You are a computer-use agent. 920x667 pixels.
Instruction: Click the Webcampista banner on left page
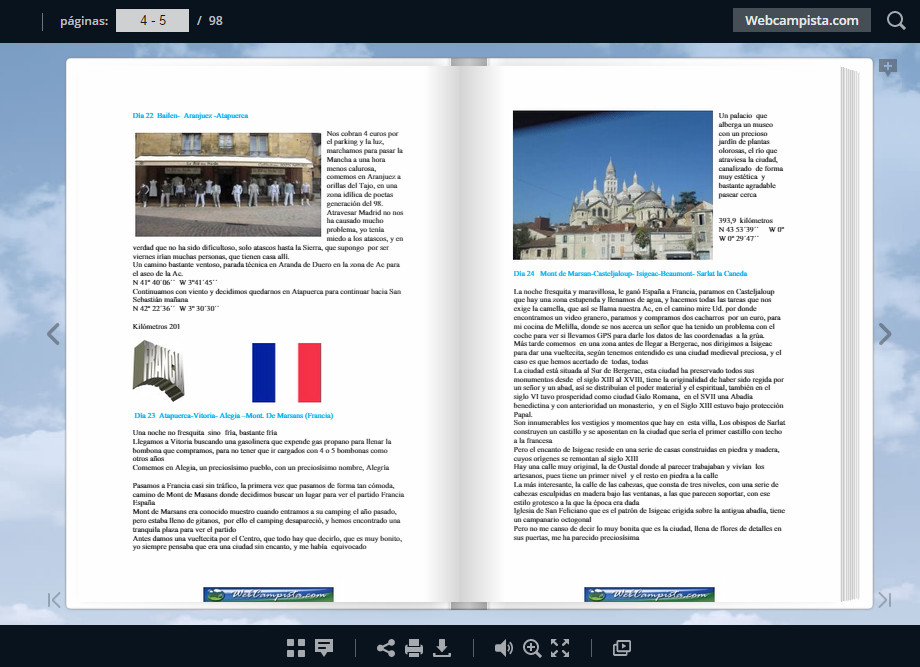click(x=268, y=594)
